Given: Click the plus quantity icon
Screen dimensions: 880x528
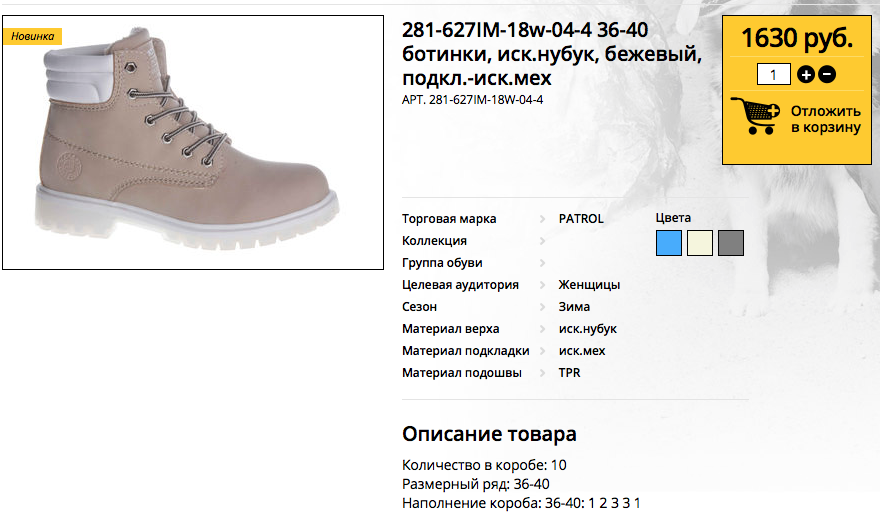Looking at the screenshot, I should pyautogui.click(x=806, y=74).
